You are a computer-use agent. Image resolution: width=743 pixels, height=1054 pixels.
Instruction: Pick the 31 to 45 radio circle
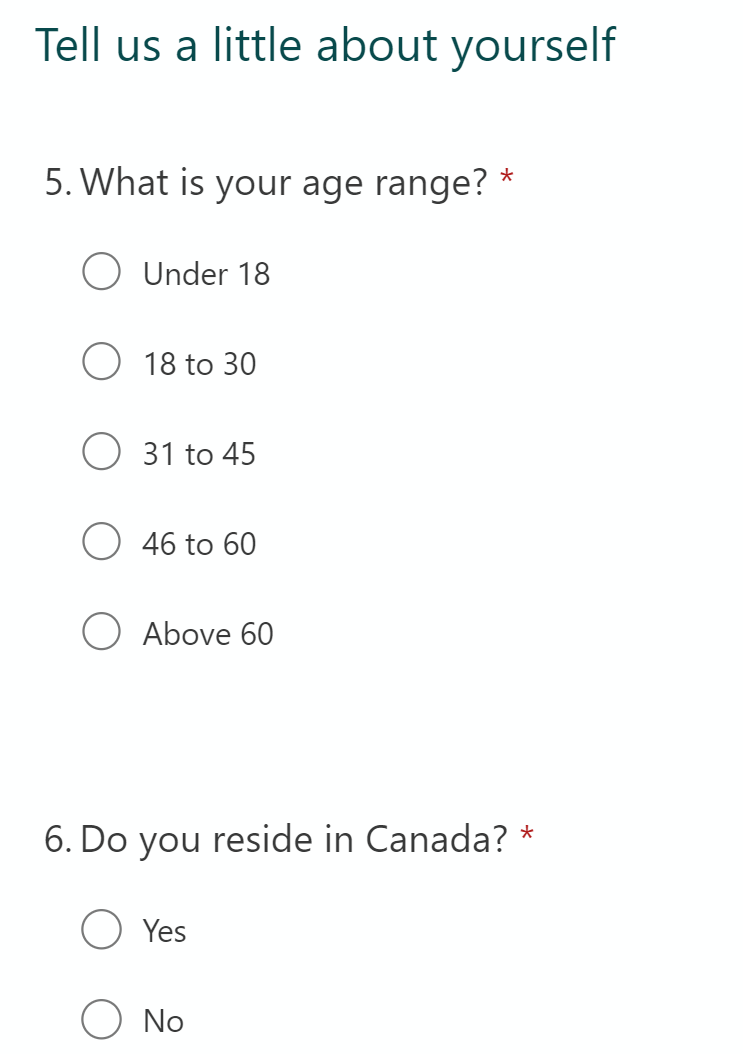[x=102, y=451]
